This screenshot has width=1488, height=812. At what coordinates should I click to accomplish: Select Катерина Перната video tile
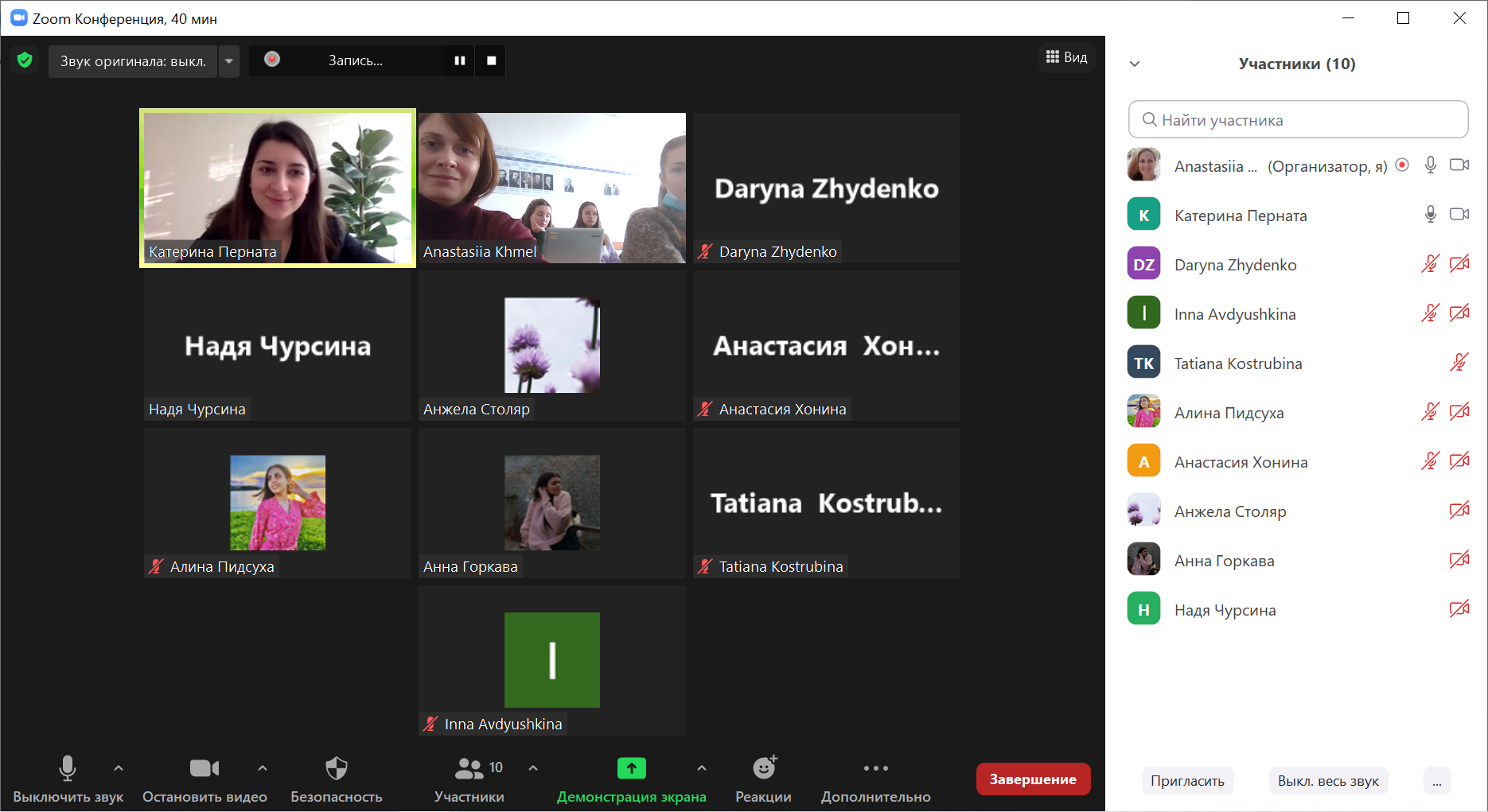[278, 188]
